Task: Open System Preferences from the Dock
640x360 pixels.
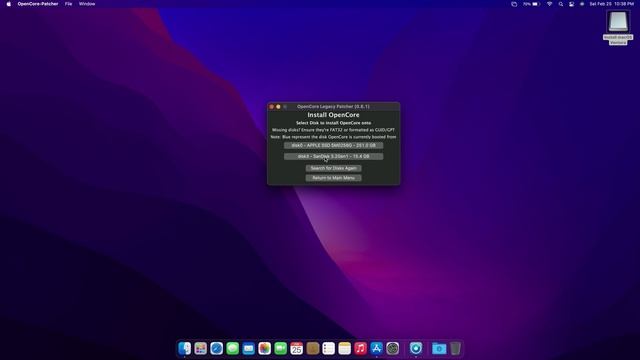Action: tap(393, 348)
